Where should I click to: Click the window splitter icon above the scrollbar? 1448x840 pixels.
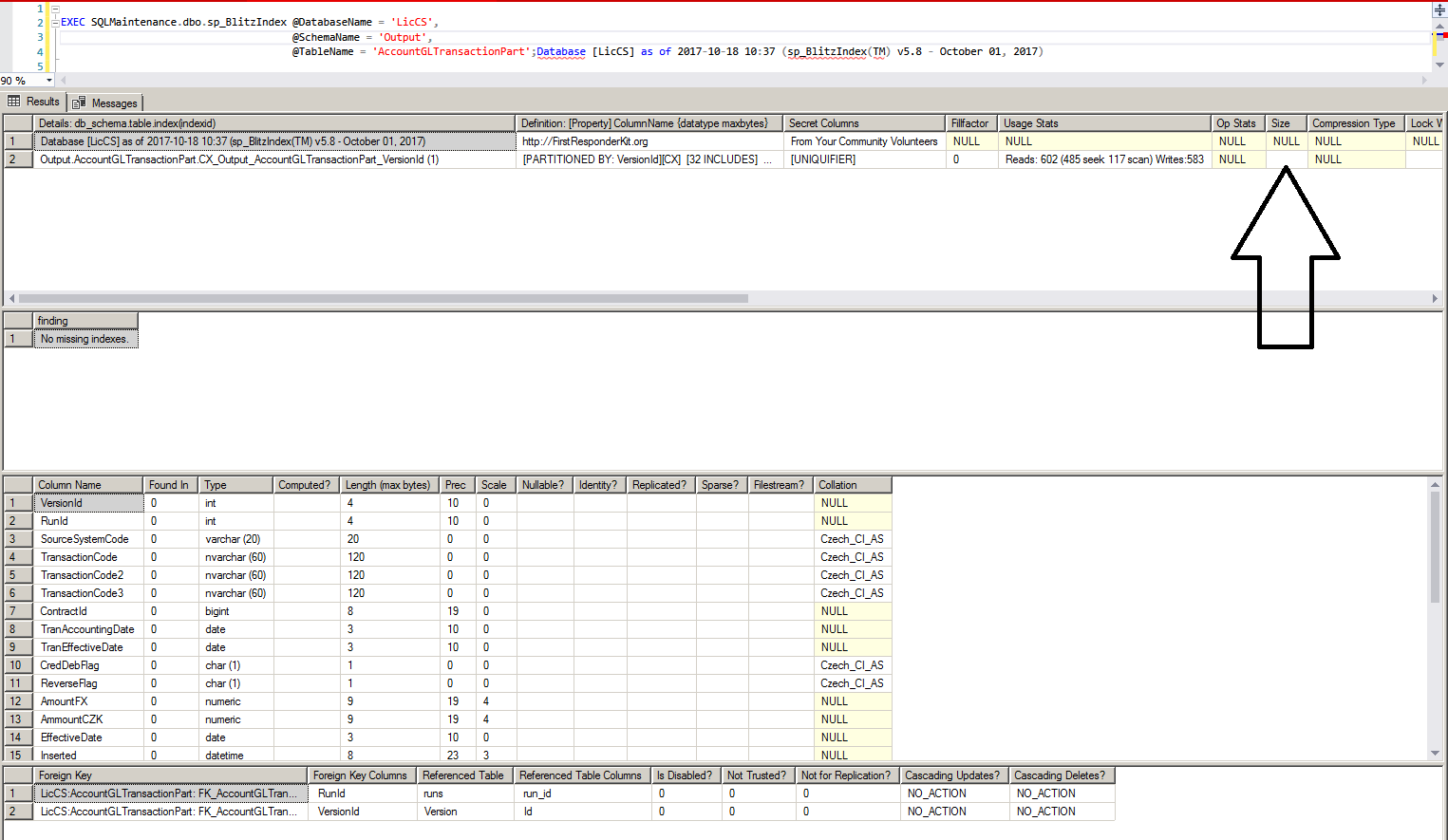[1439, 8]
